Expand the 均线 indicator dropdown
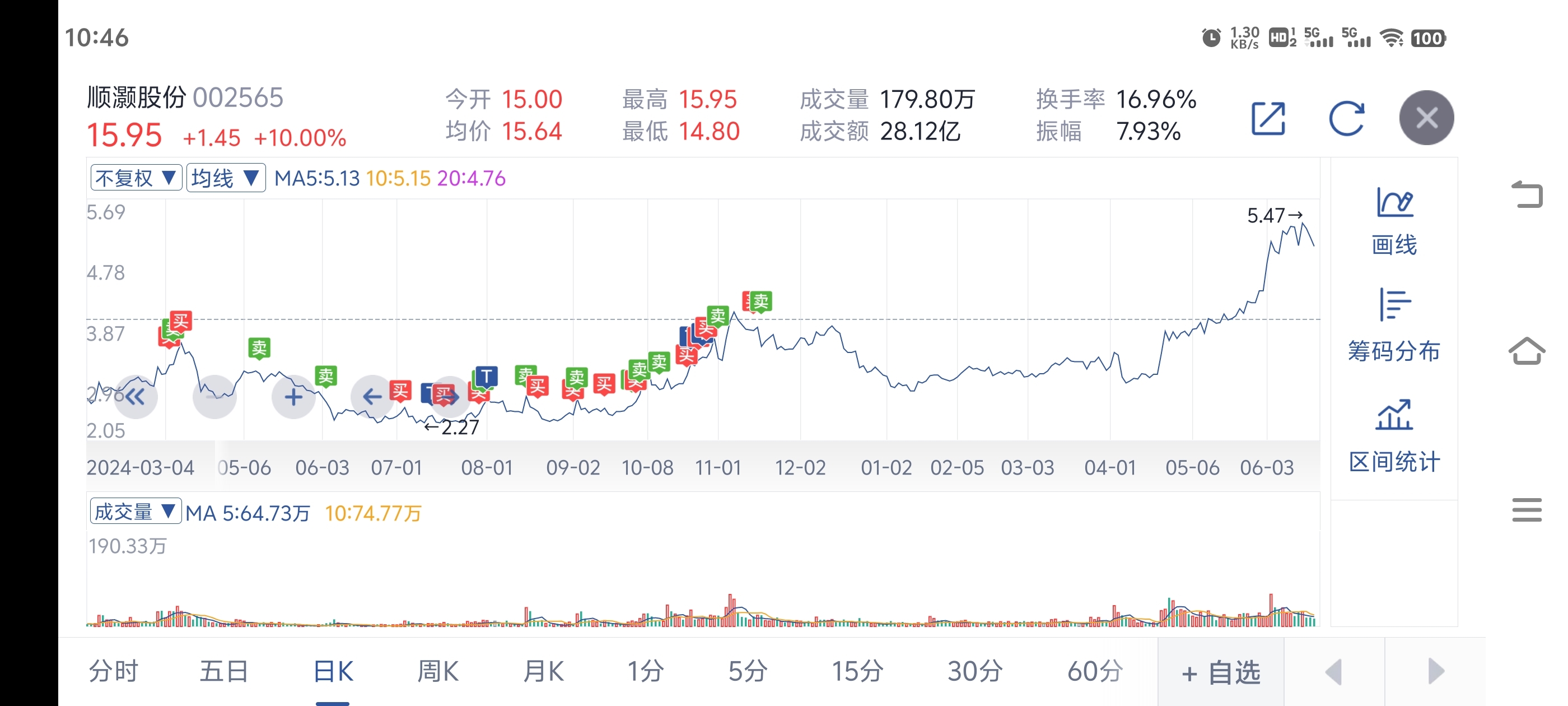Viewport: 1568px width, 706px height. (x=225, y=178)
